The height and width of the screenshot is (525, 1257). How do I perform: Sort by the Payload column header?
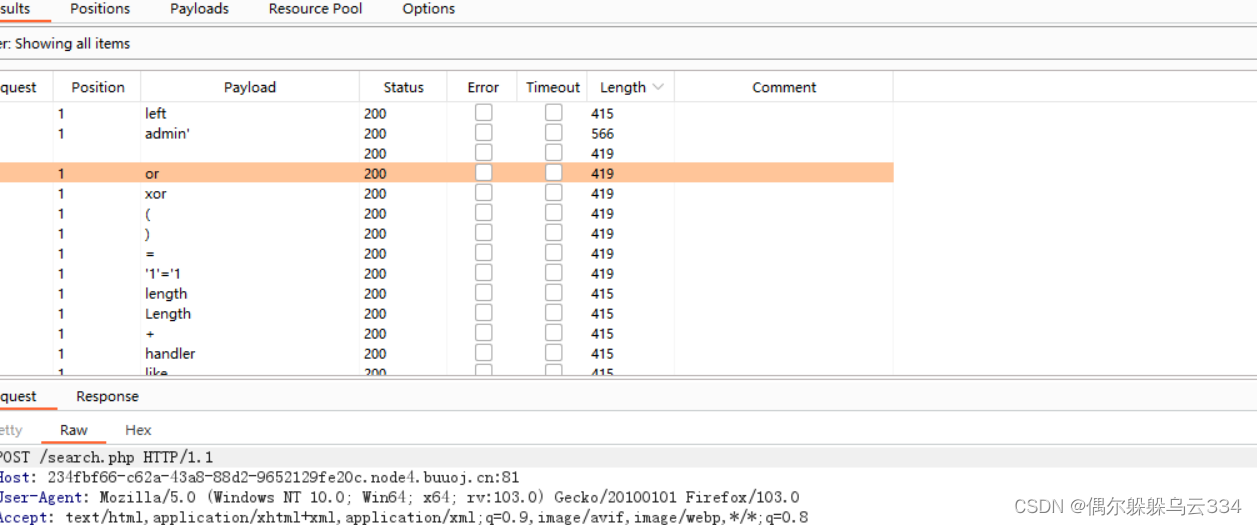[250, 87]
